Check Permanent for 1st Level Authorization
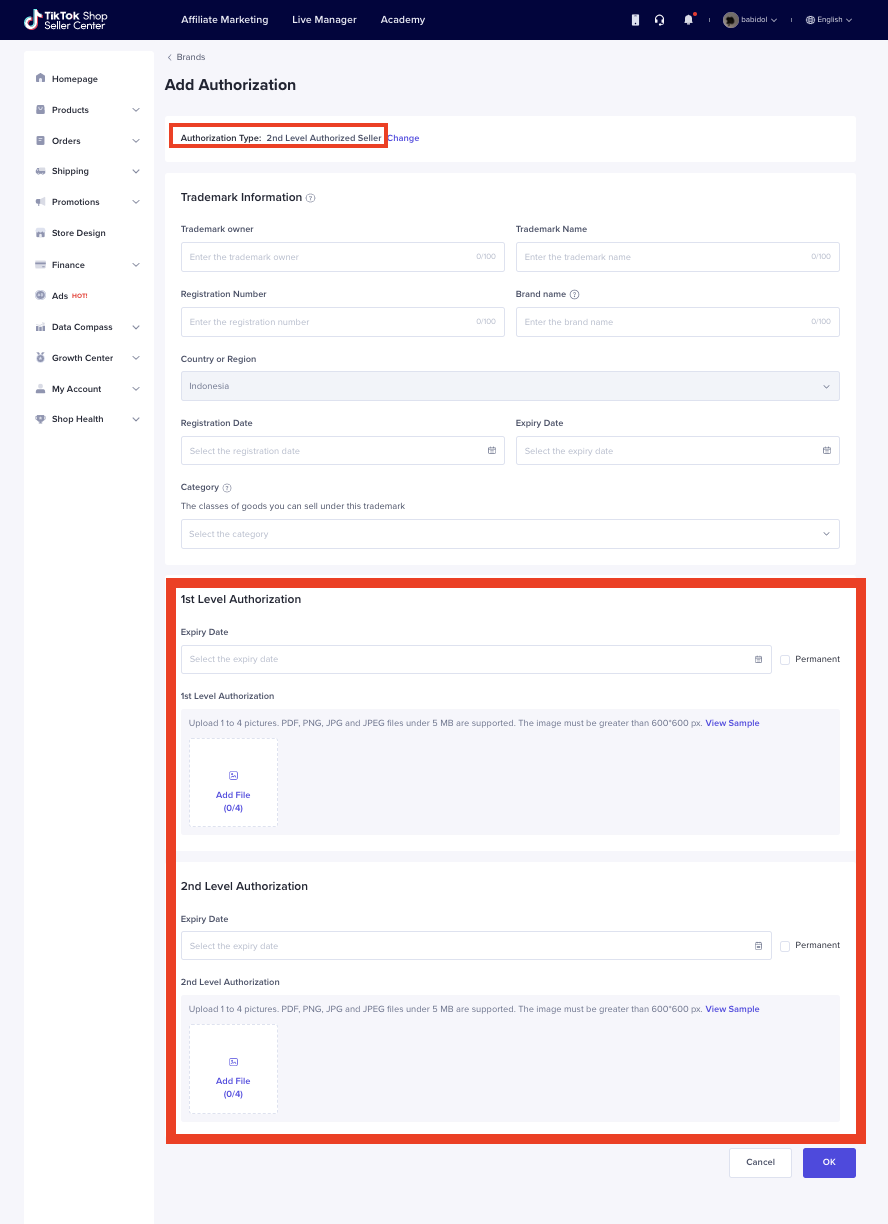Screen dimensions: 888x1224 (x=785, y=660)
